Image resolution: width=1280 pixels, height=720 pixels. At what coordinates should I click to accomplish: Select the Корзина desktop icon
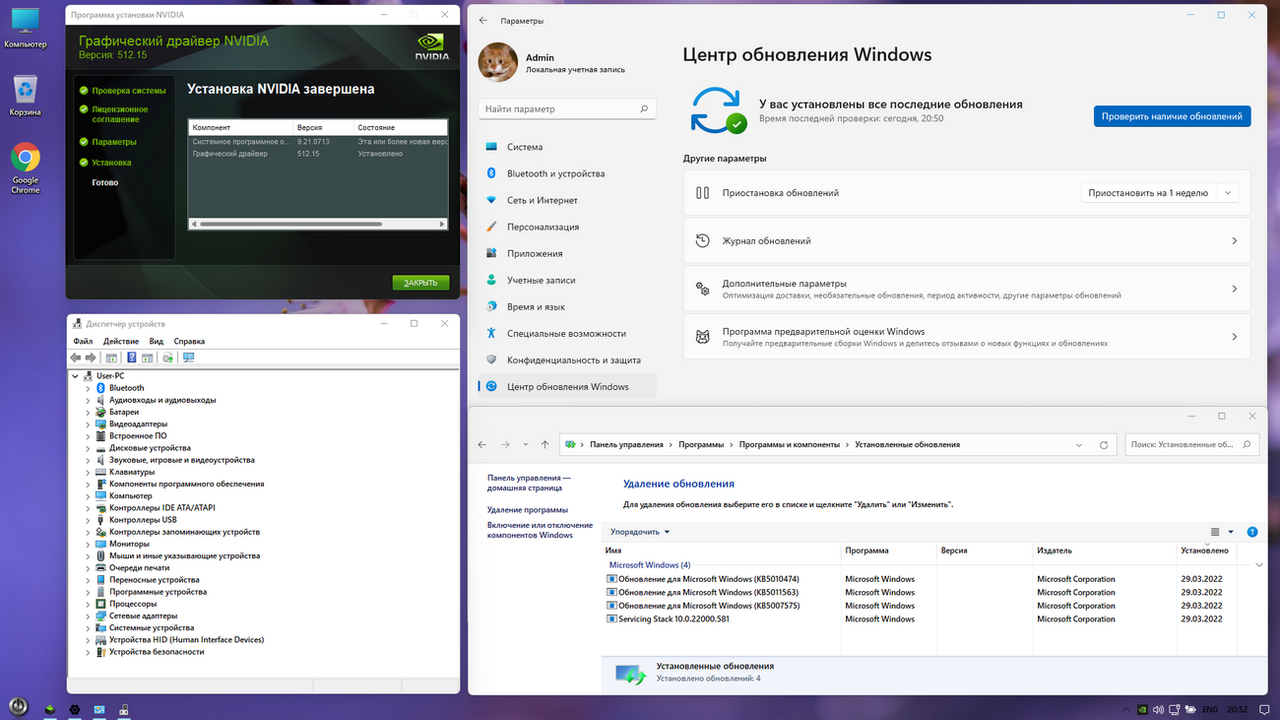click(25, 95)
